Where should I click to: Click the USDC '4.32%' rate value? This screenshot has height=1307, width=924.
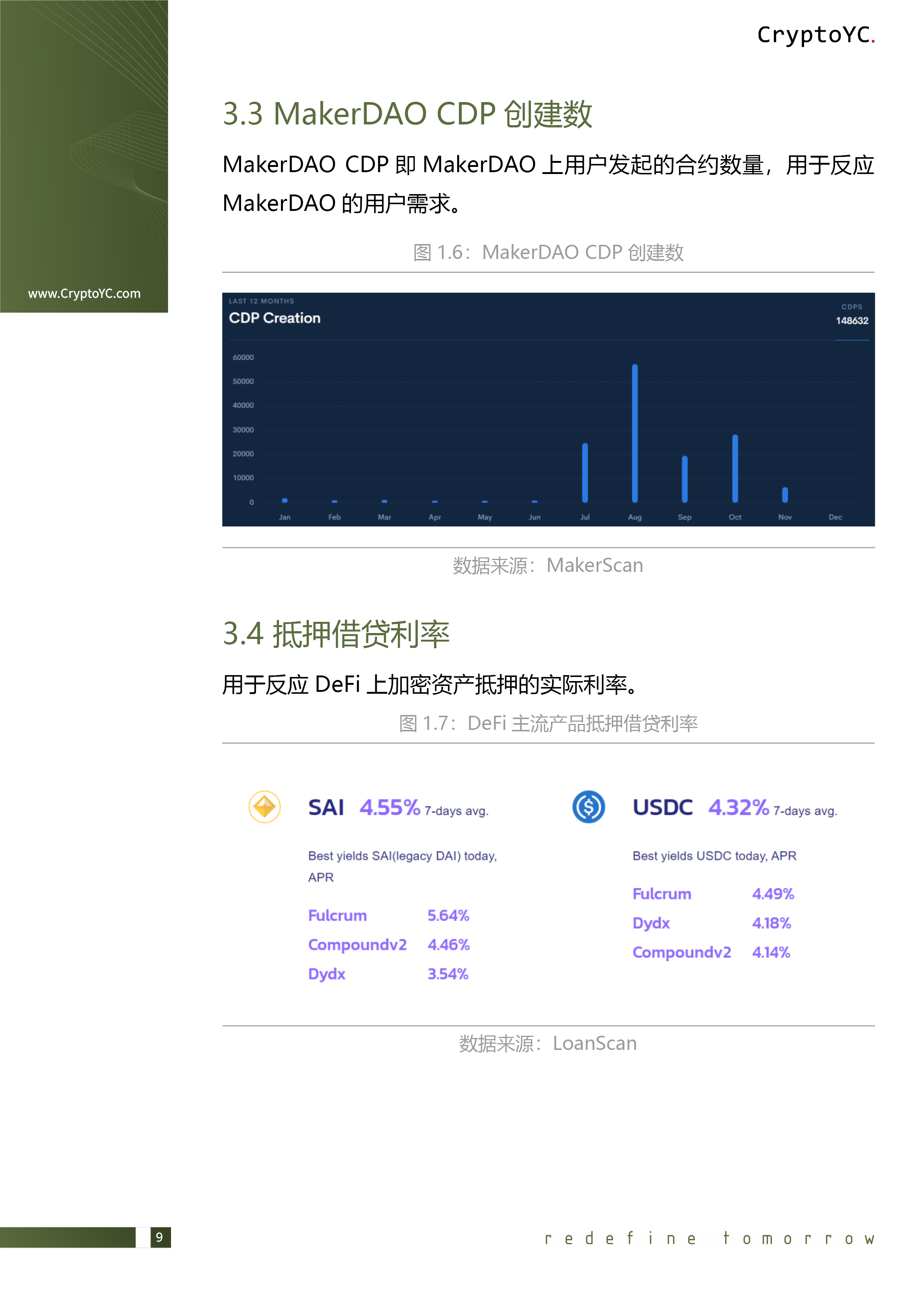[738, 807]
